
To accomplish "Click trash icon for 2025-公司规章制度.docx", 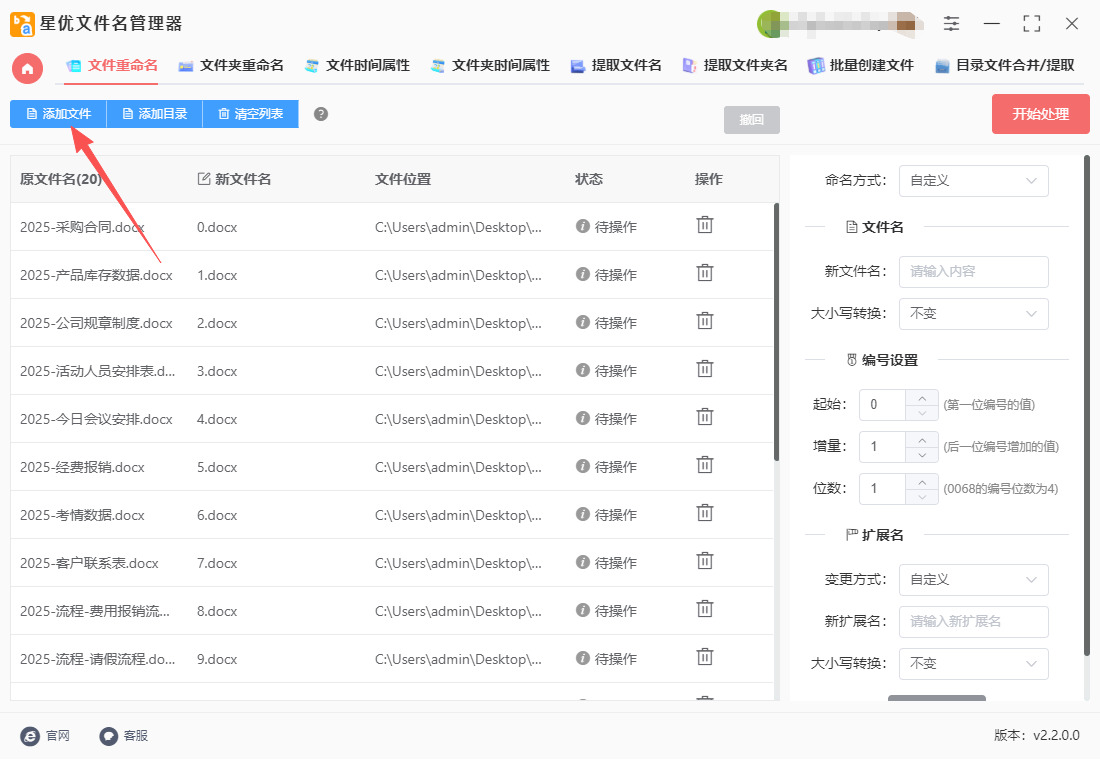I will pyautogui.click(x=705, y=321).
